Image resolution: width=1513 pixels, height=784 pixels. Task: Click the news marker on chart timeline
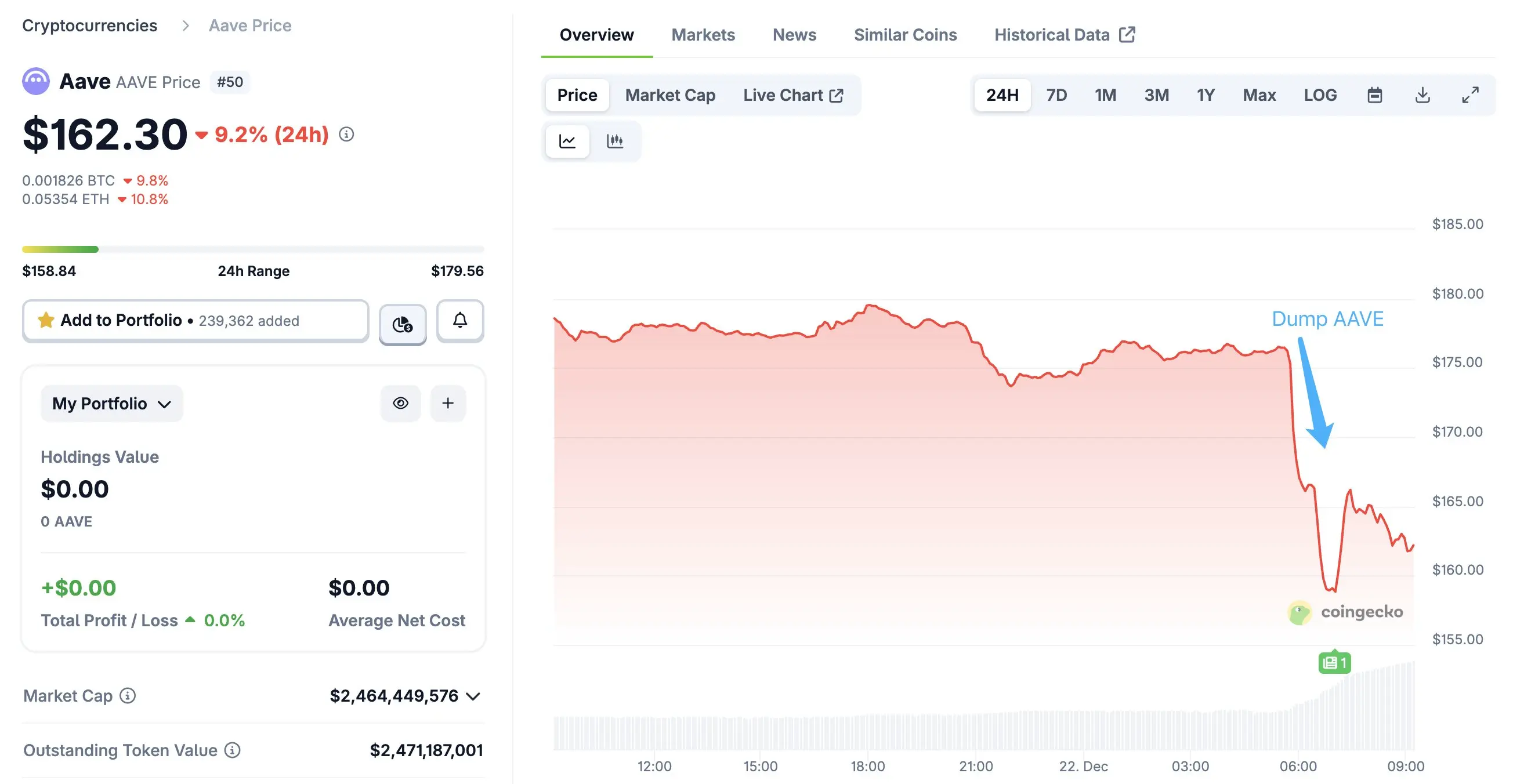click(x=1334, y=663)
